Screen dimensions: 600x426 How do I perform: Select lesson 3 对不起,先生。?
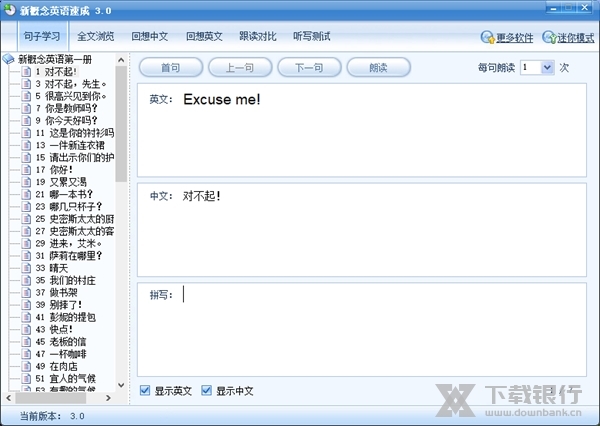tap(71, 84)
